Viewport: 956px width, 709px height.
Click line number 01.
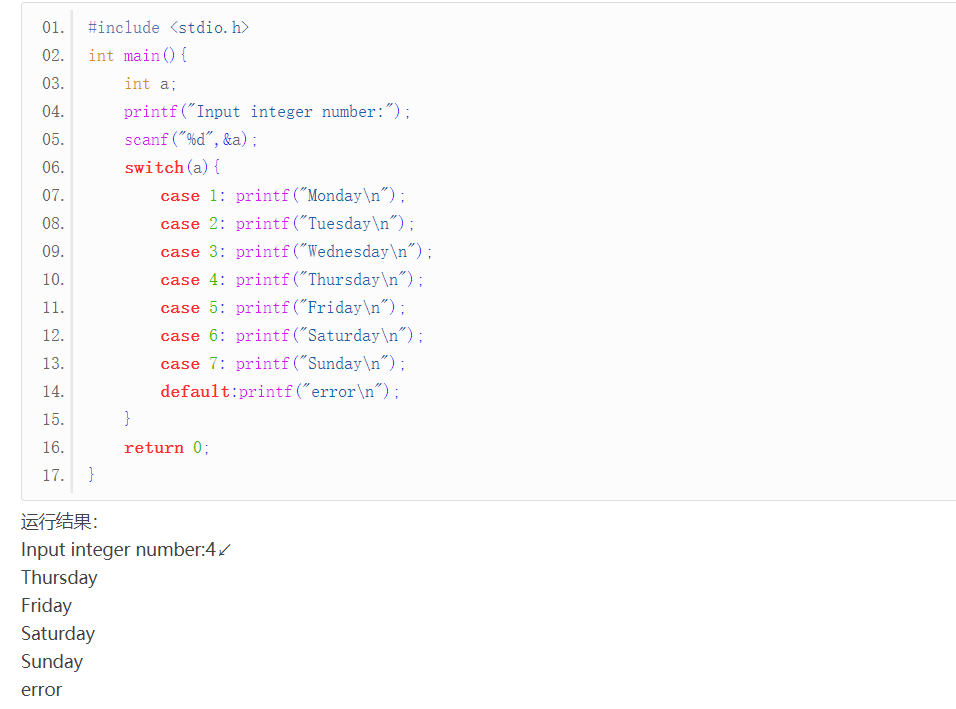click(x=53, y=27)
